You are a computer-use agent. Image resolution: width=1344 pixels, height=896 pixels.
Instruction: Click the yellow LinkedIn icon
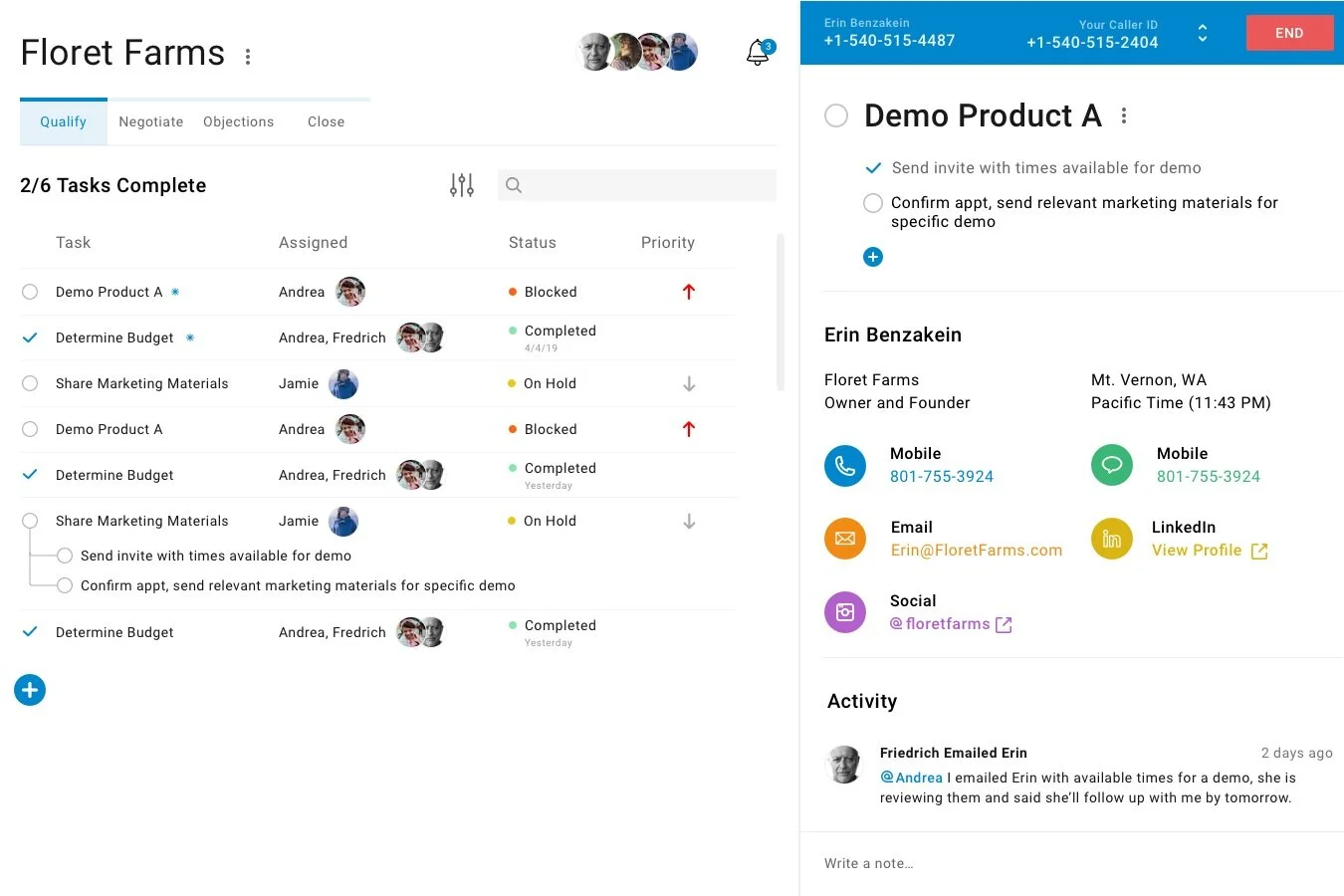[1112, 539]
